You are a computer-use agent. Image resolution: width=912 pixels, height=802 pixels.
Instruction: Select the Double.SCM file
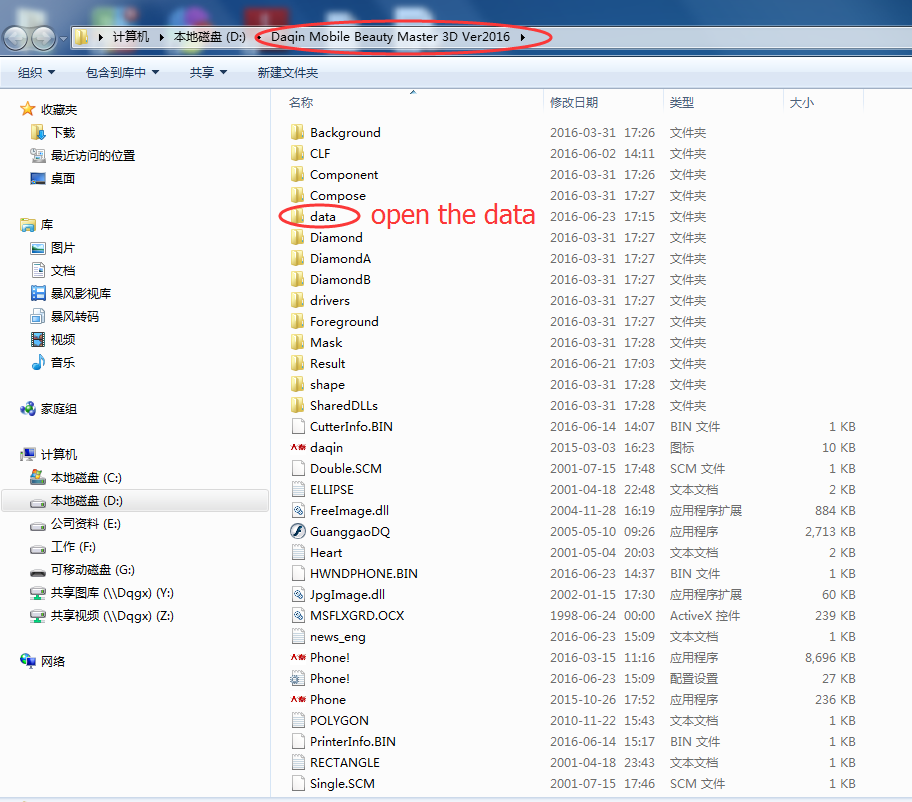[345, 468]
